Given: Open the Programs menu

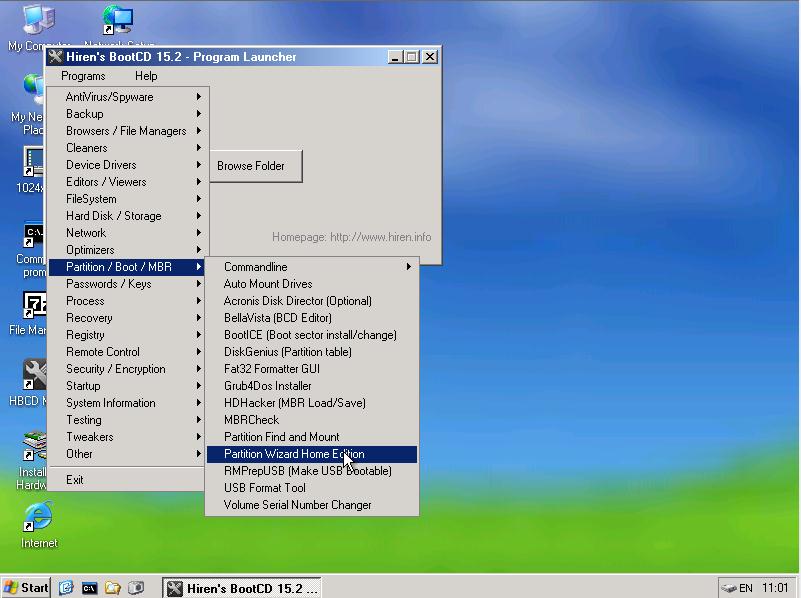Looking at the screenshot, I should coord(83,76).
